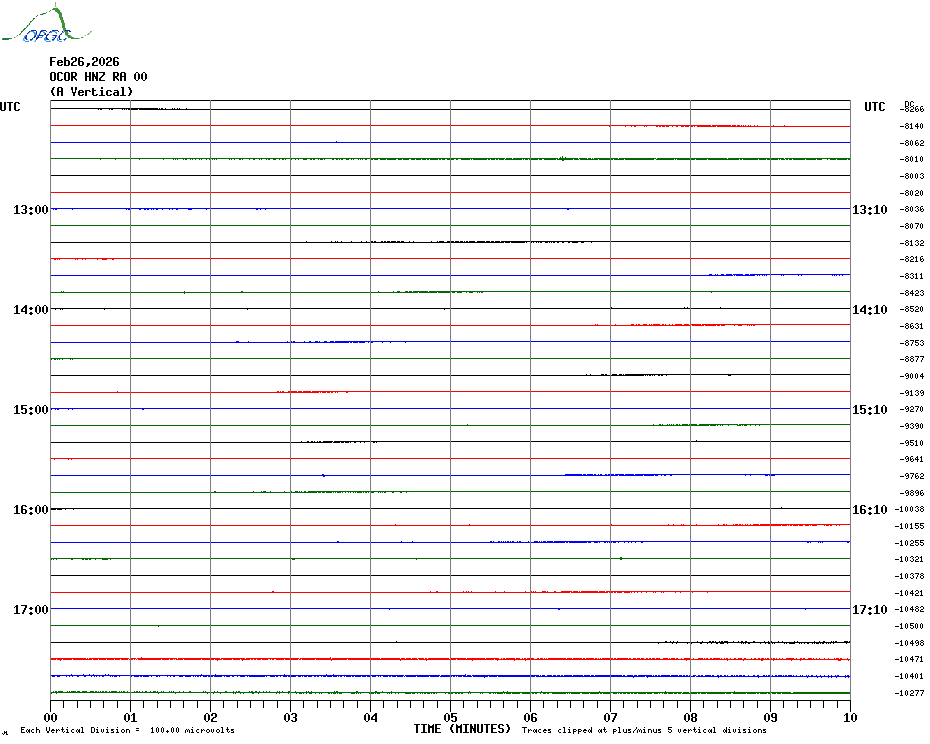
Task: Click the (A Vertical) channel label
Action: coord(91,92)
